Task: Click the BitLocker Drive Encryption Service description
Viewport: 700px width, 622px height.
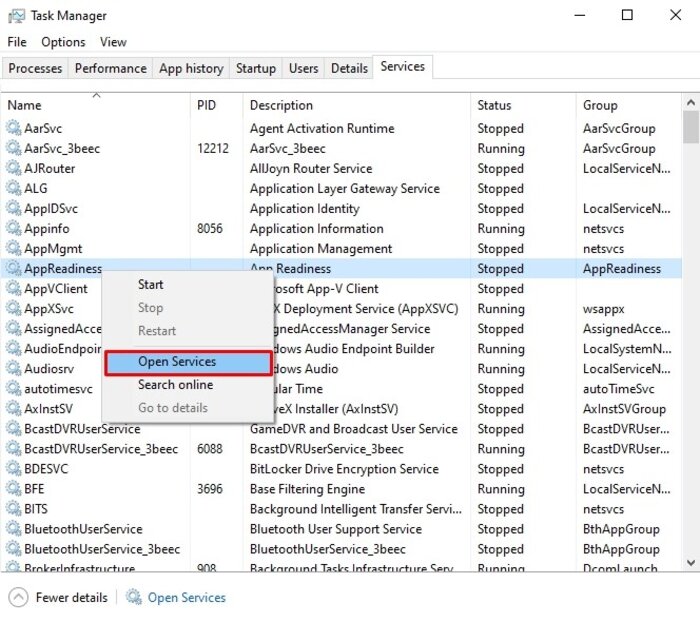Action: pos(344,469)
